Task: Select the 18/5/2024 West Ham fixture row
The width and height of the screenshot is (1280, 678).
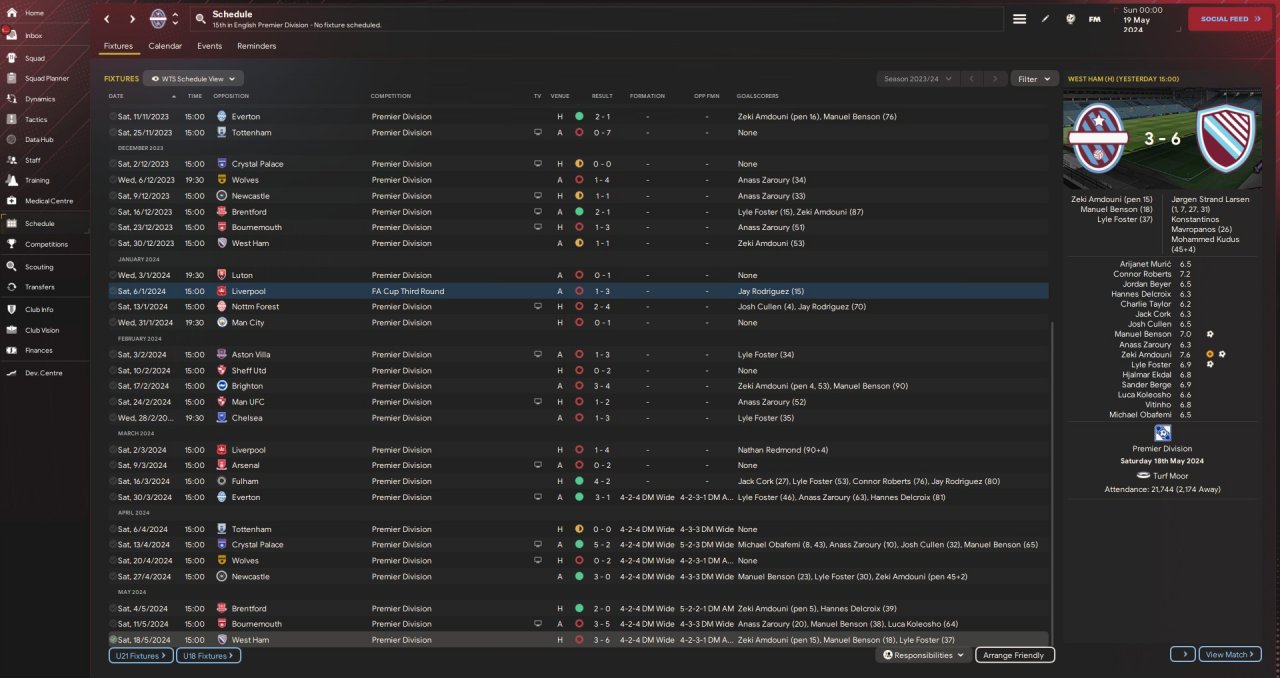Action: point(578,640)
